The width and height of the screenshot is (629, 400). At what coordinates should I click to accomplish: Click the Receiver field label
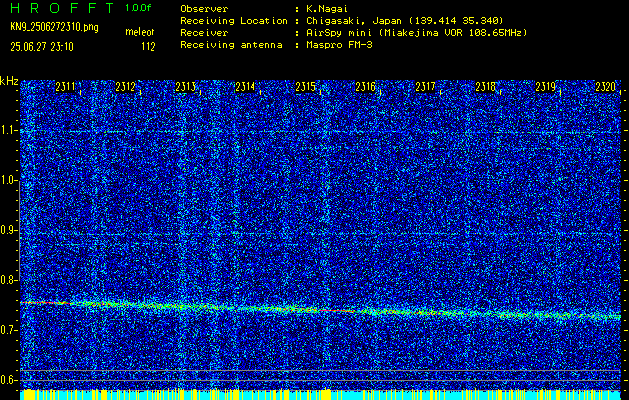[x=204, y=32]
